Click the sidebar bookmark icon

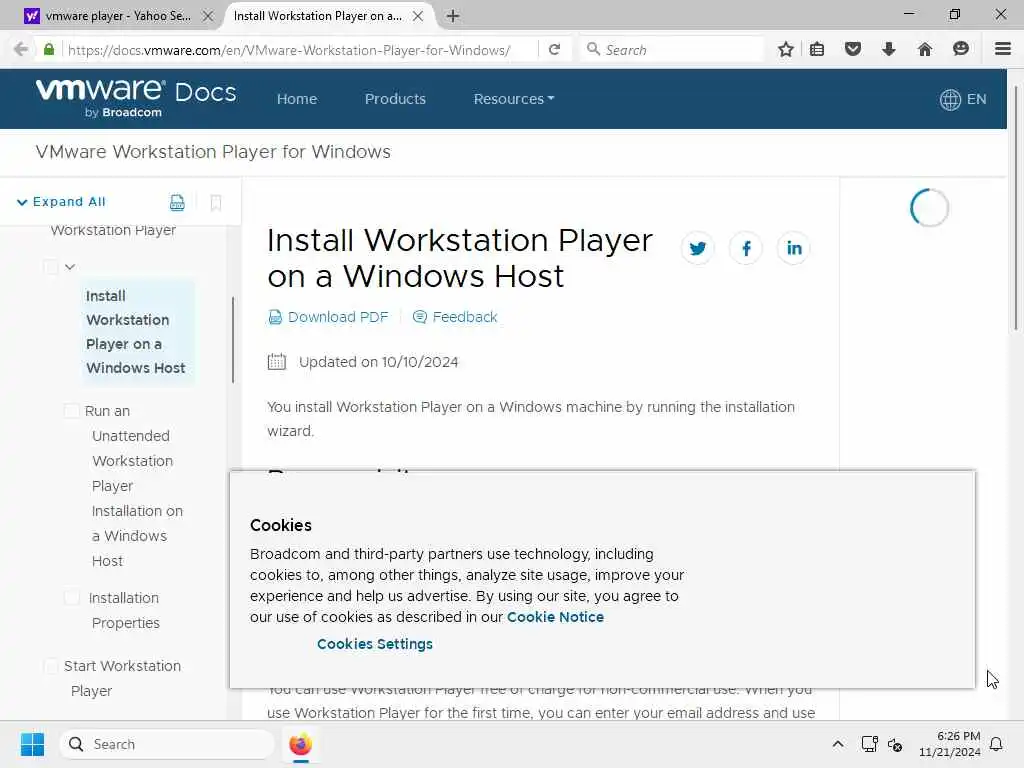click(x=216, y=202)
